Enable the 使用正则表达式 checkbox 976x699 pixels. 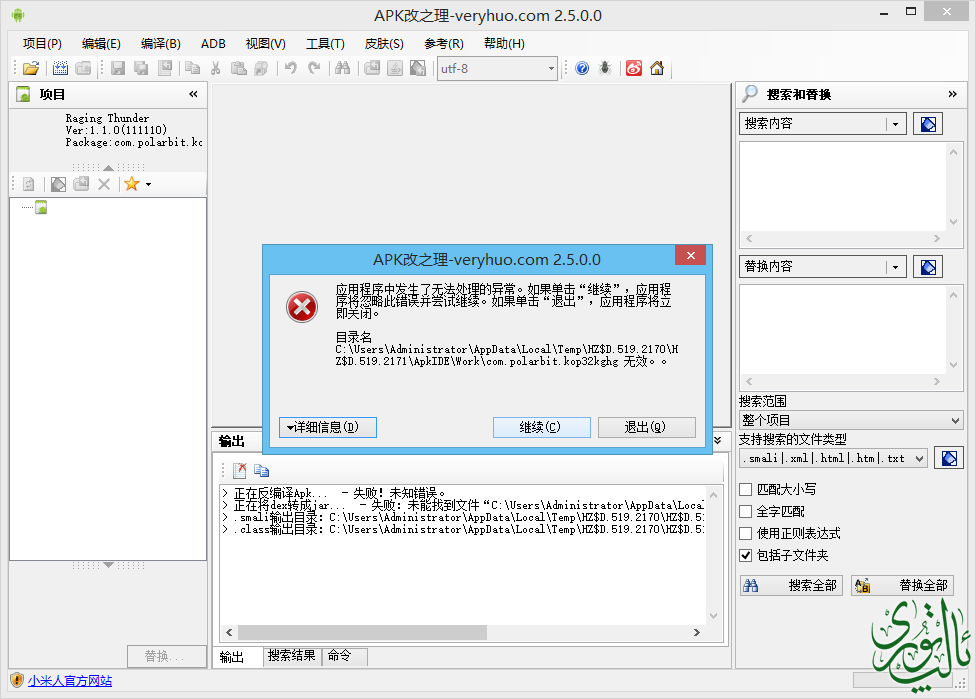[x=746, y=533]
